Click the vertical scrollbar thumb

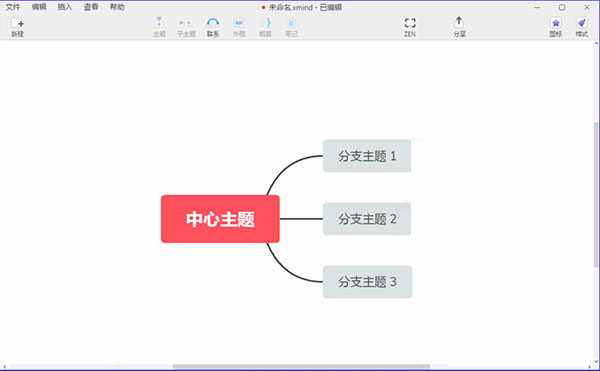click(596, 194)
